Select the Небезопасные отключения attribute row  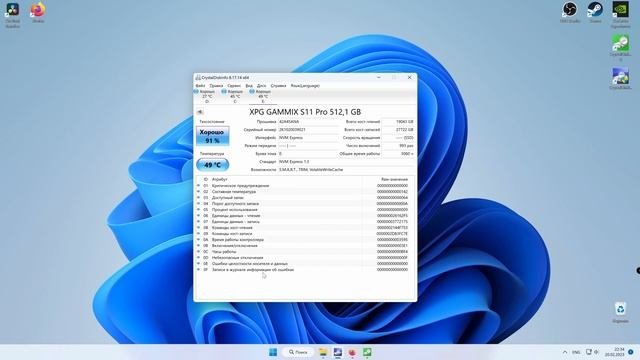(305, 258)
